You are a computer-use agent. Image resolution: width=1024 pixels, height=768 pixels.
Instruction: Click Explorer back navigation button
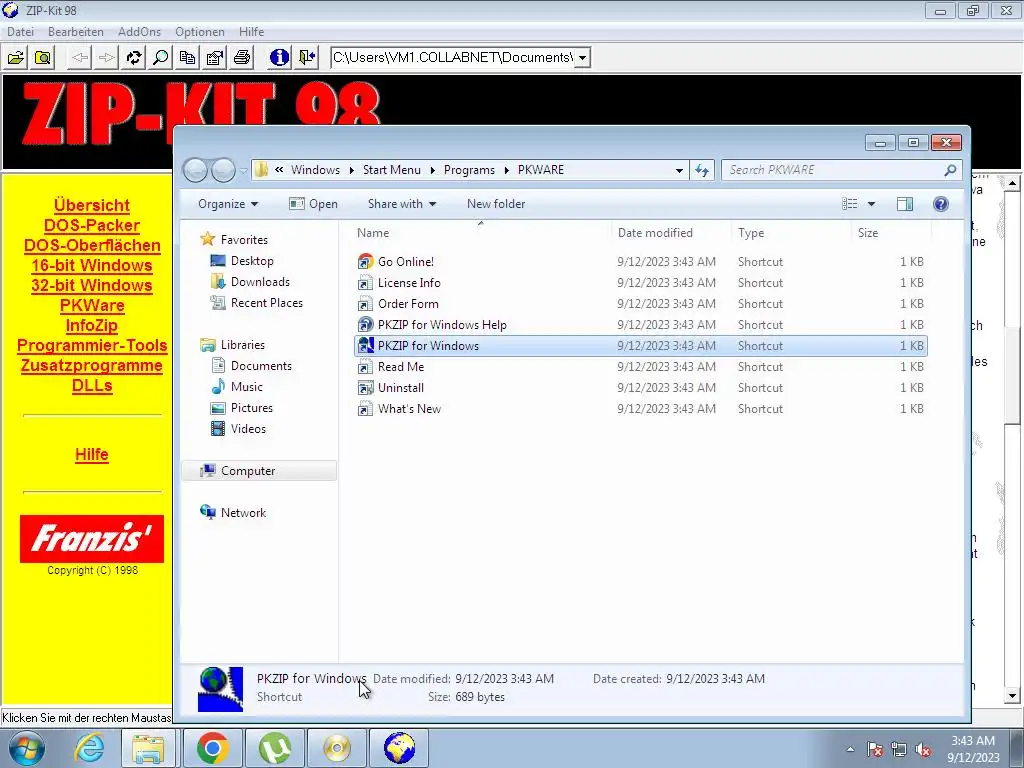[195, 170]
